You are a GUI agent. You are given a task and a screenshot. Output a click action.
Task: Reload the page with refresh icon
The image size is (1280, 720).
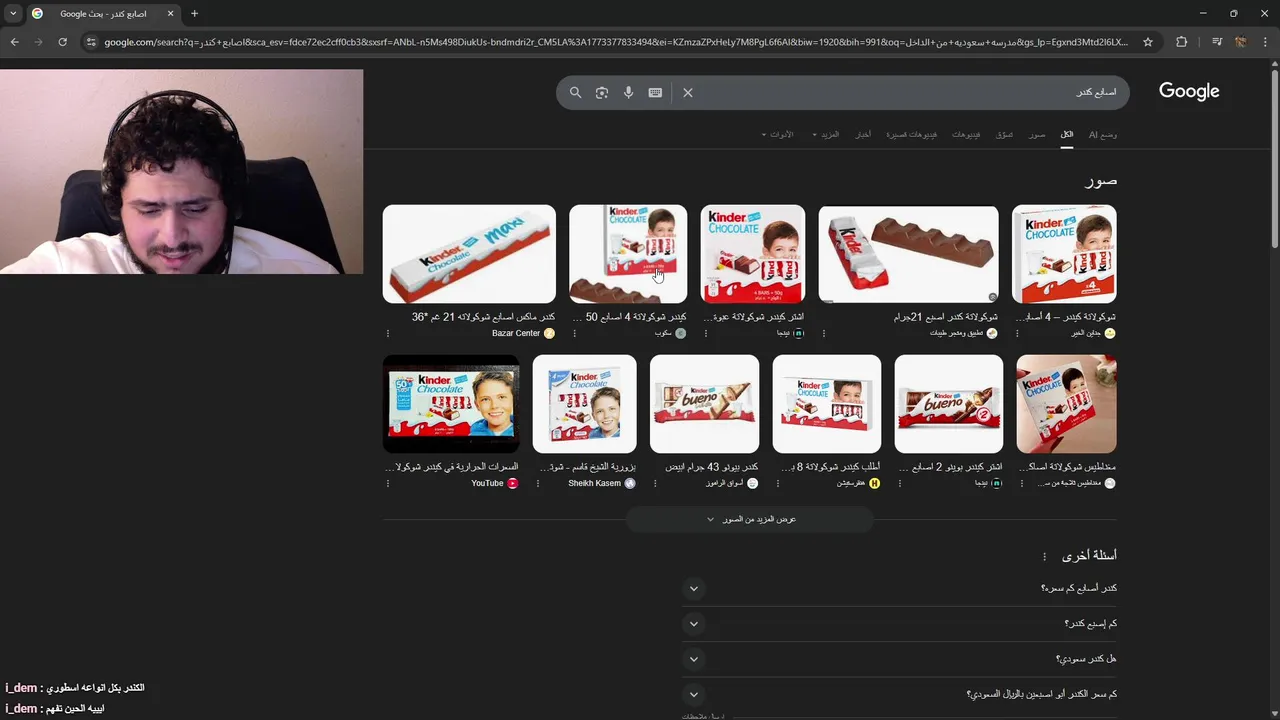(x=62, y=42)
